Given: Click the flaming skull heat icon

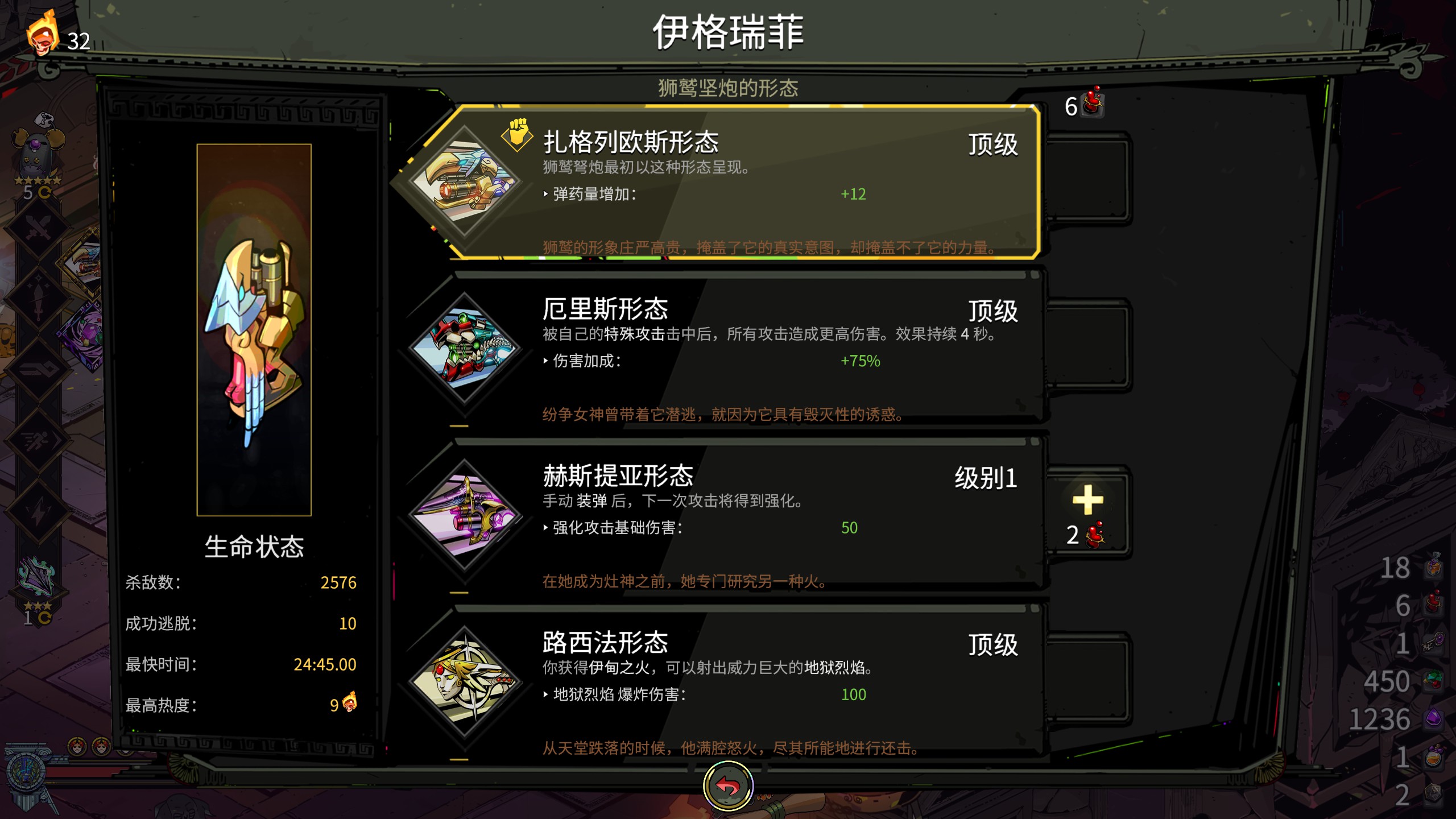Looking at the screenshot, I should tap(43, 34).
